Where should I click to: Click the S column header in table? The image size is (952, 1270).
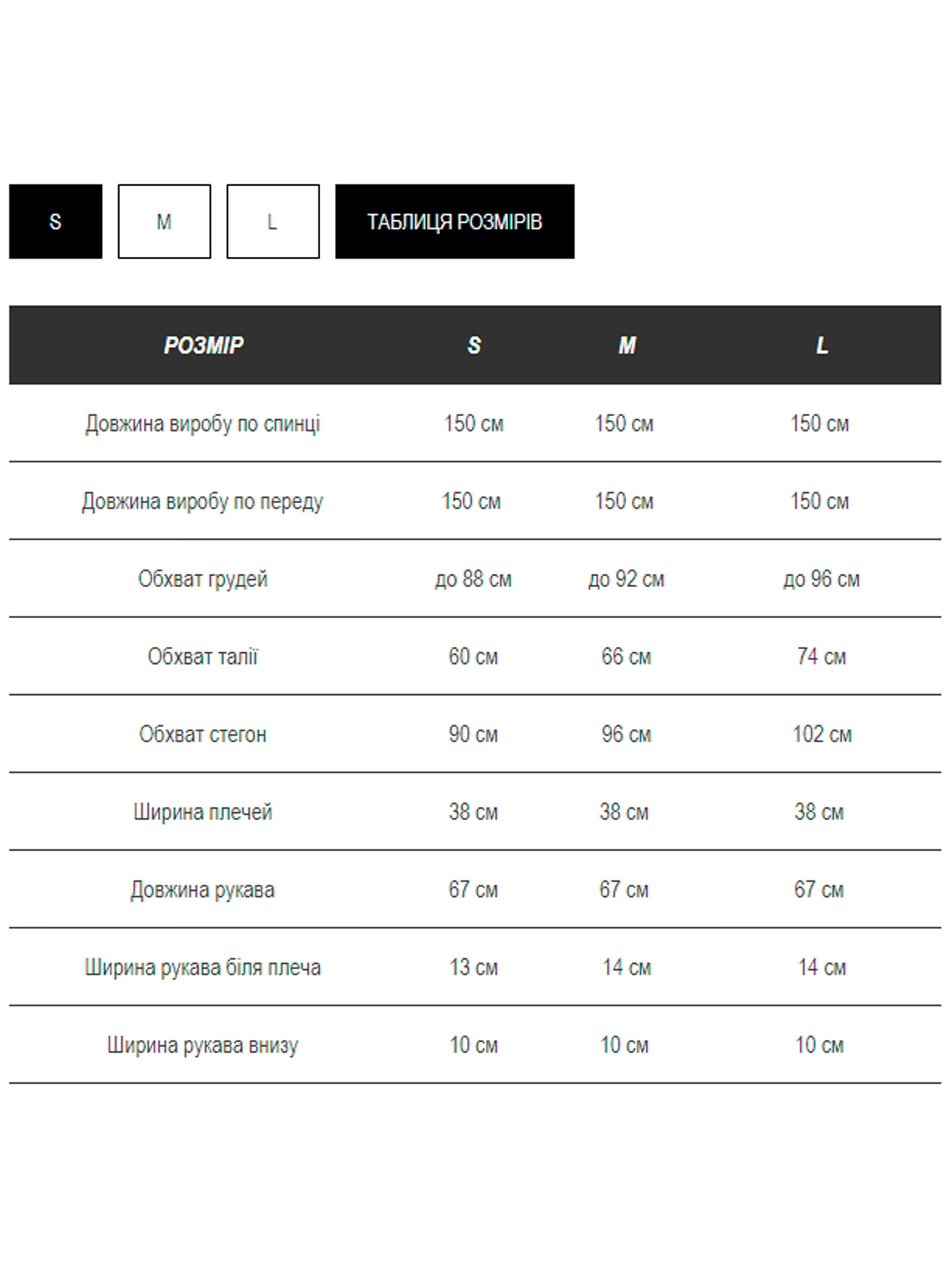pos(474,346)
